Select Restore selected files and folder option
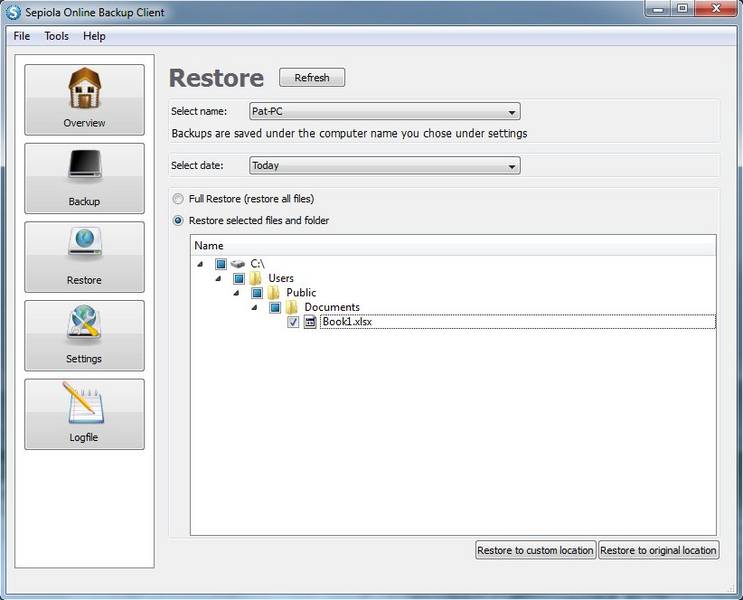Viewport: 743px width, 600px height. (178, 221)
